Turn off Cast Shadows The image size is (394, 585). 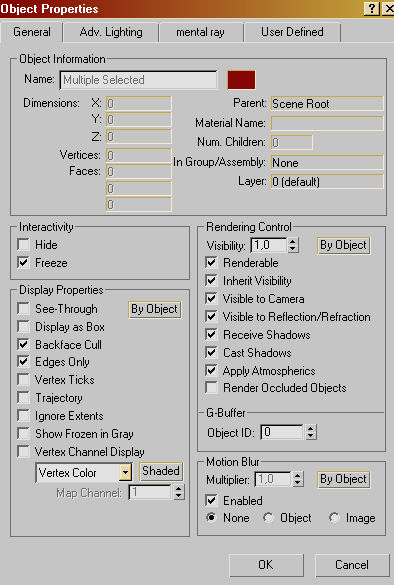211,352
